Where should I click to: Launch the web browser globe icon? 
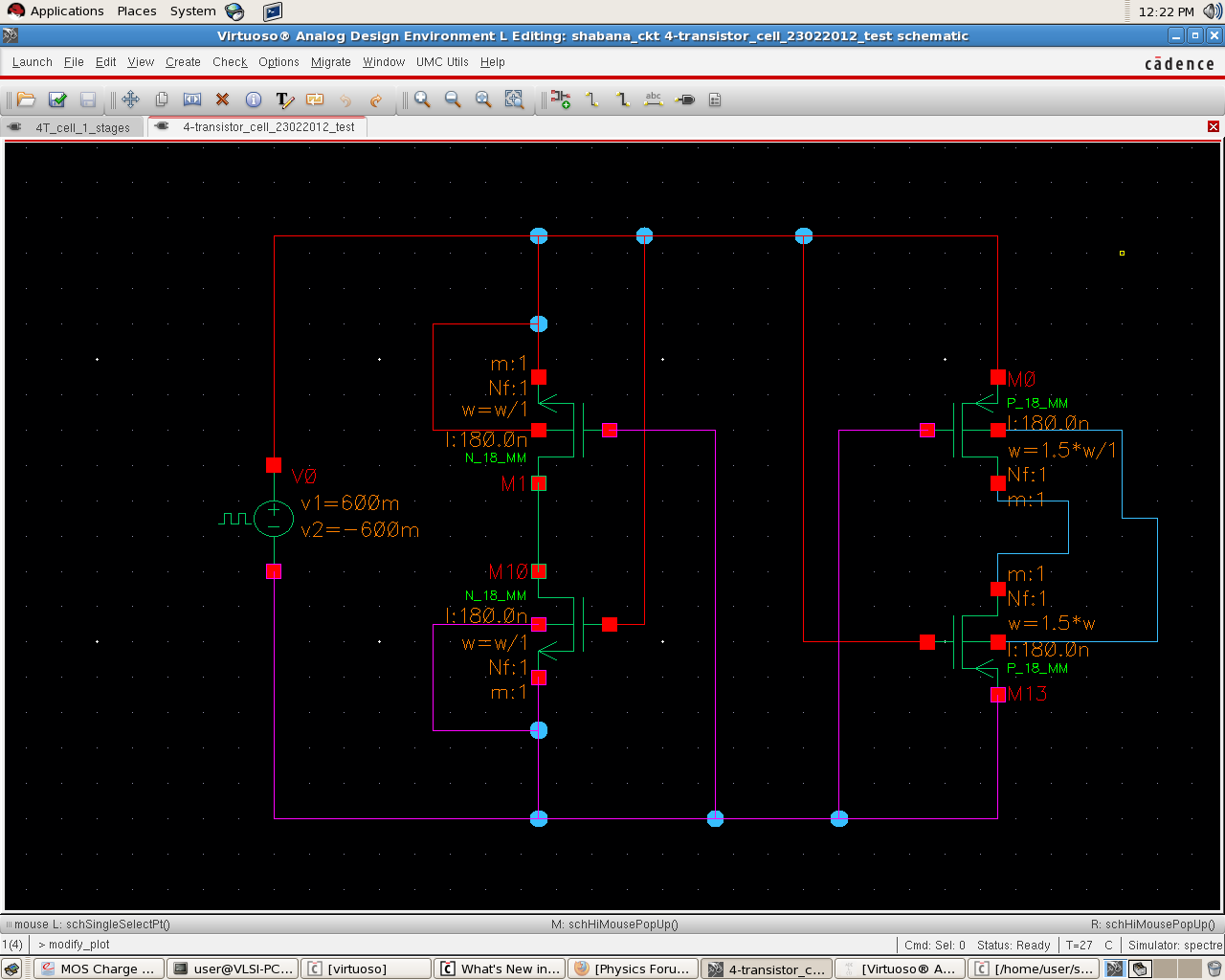(234, 11)
